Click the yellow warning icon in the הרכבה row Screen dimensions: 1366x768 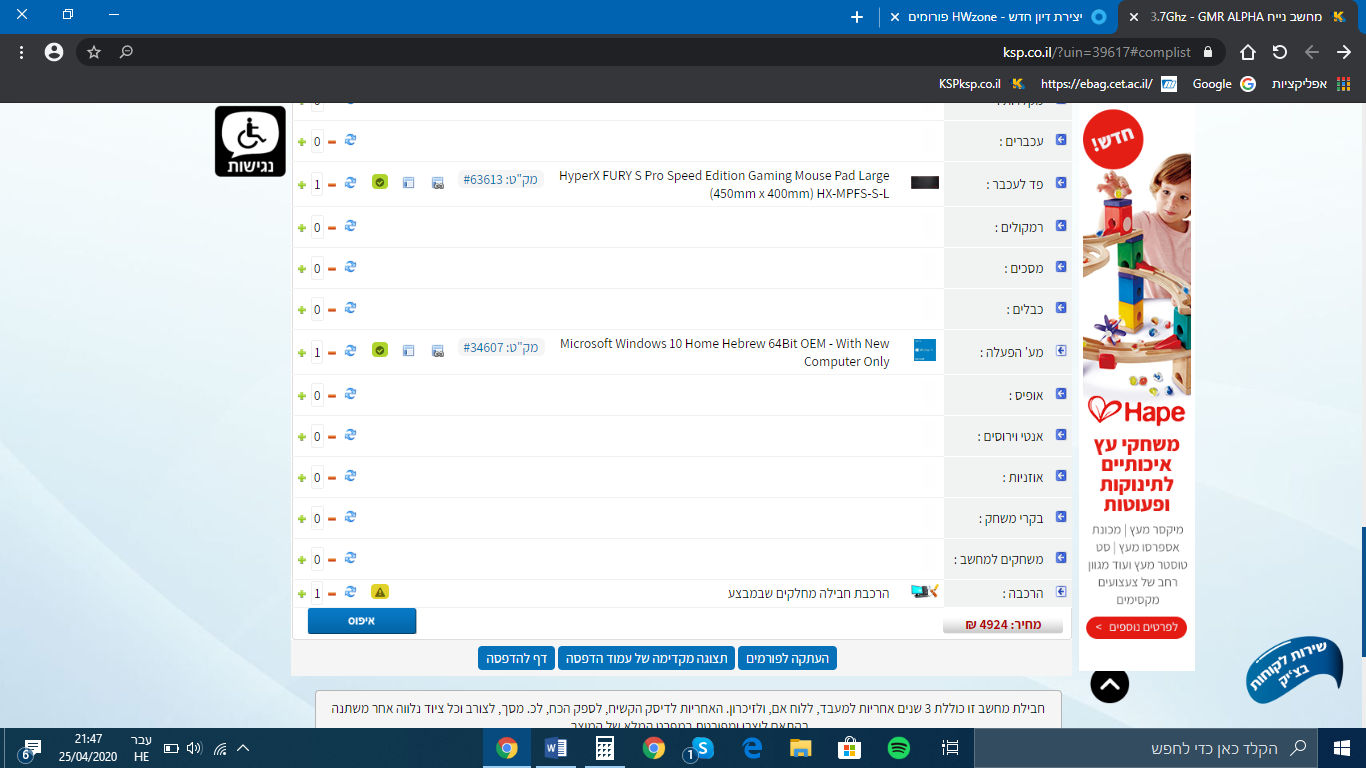pyautogui.click(x=380, y=592)
